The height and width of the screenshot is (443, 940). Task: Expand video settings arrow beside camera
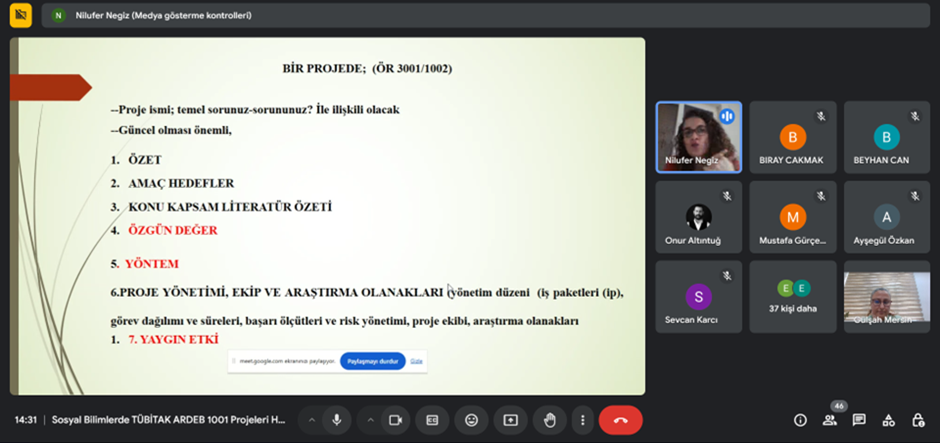(x=370, y=420)
